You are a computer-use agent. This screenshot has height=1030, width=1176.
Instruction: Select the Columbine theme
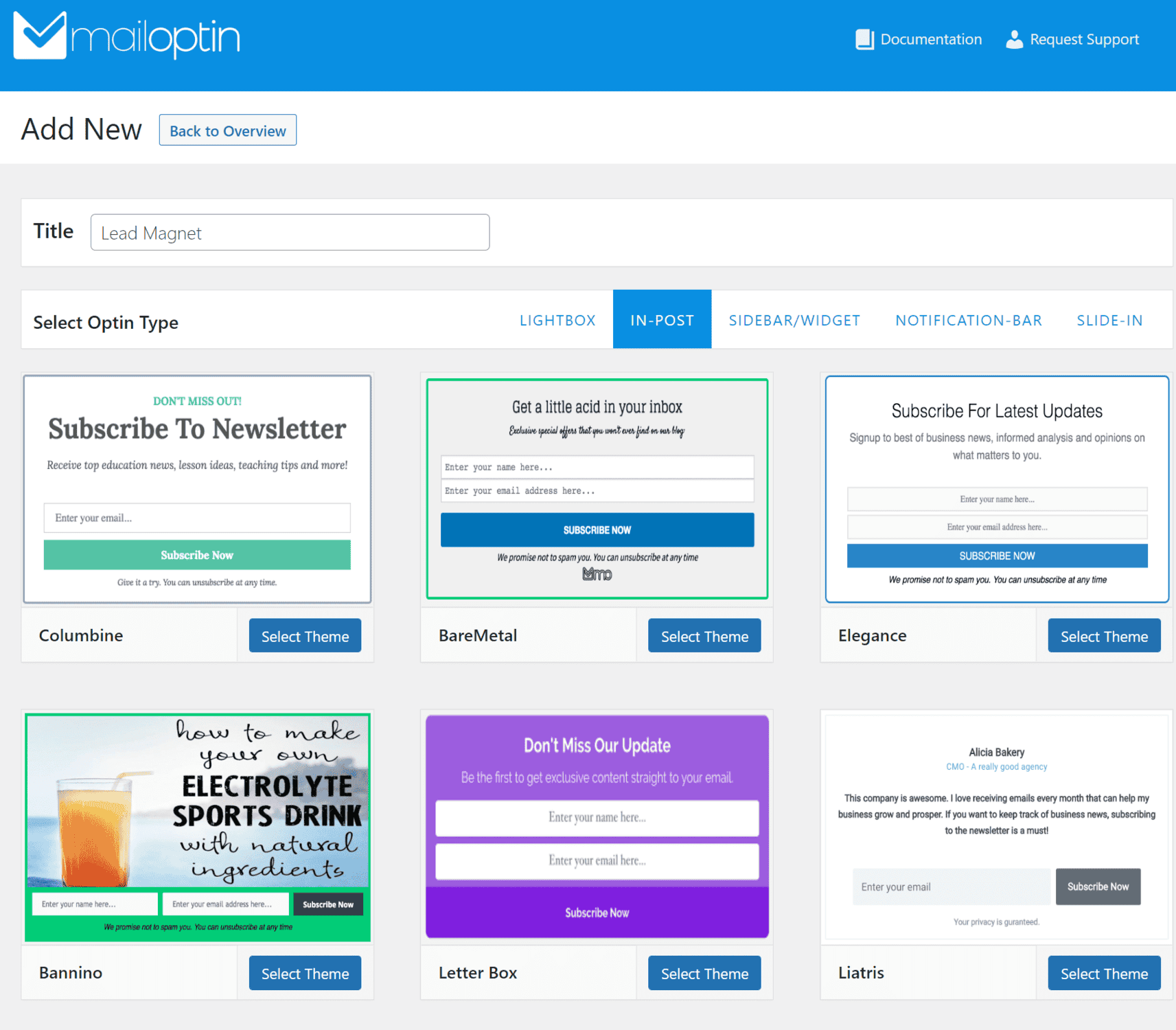coord(305,636)
